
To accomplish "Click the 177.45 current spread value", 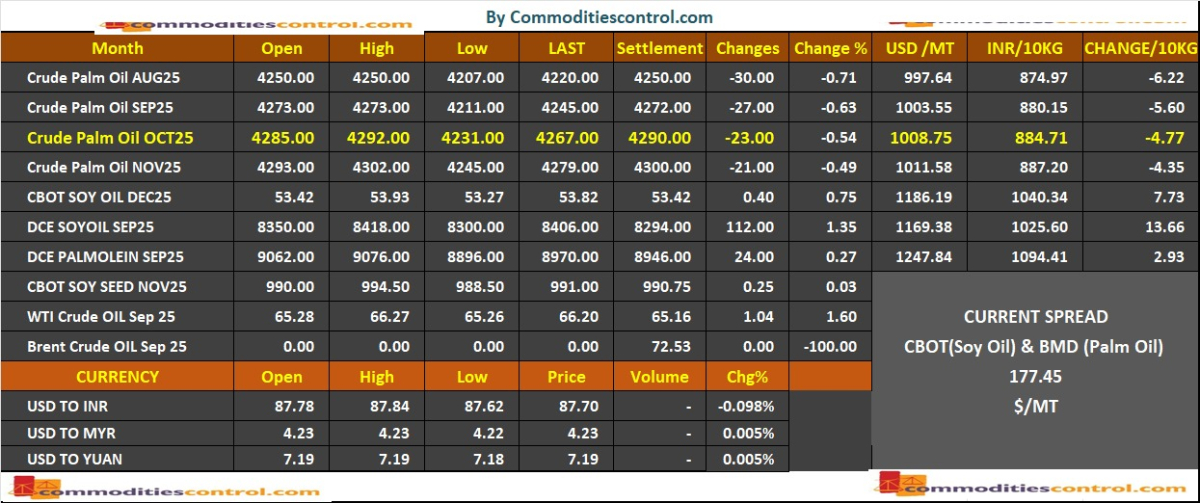I will click(1035, 377).
